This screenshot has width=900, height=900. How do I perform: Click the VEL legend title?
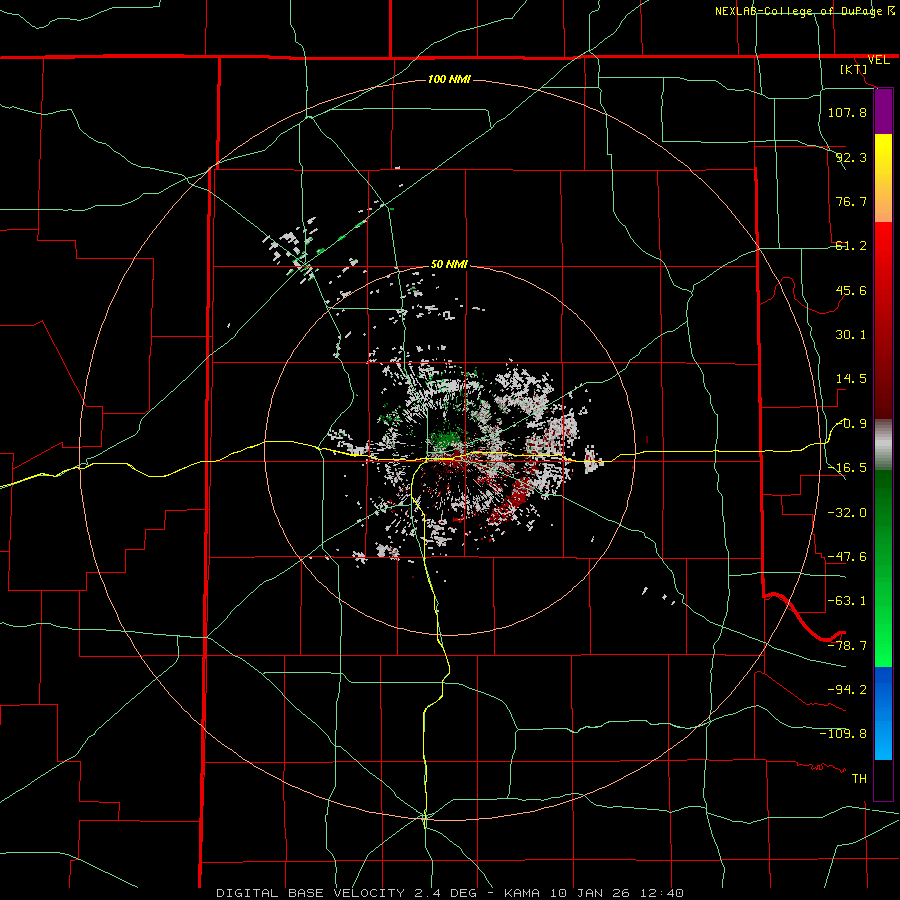878,60
